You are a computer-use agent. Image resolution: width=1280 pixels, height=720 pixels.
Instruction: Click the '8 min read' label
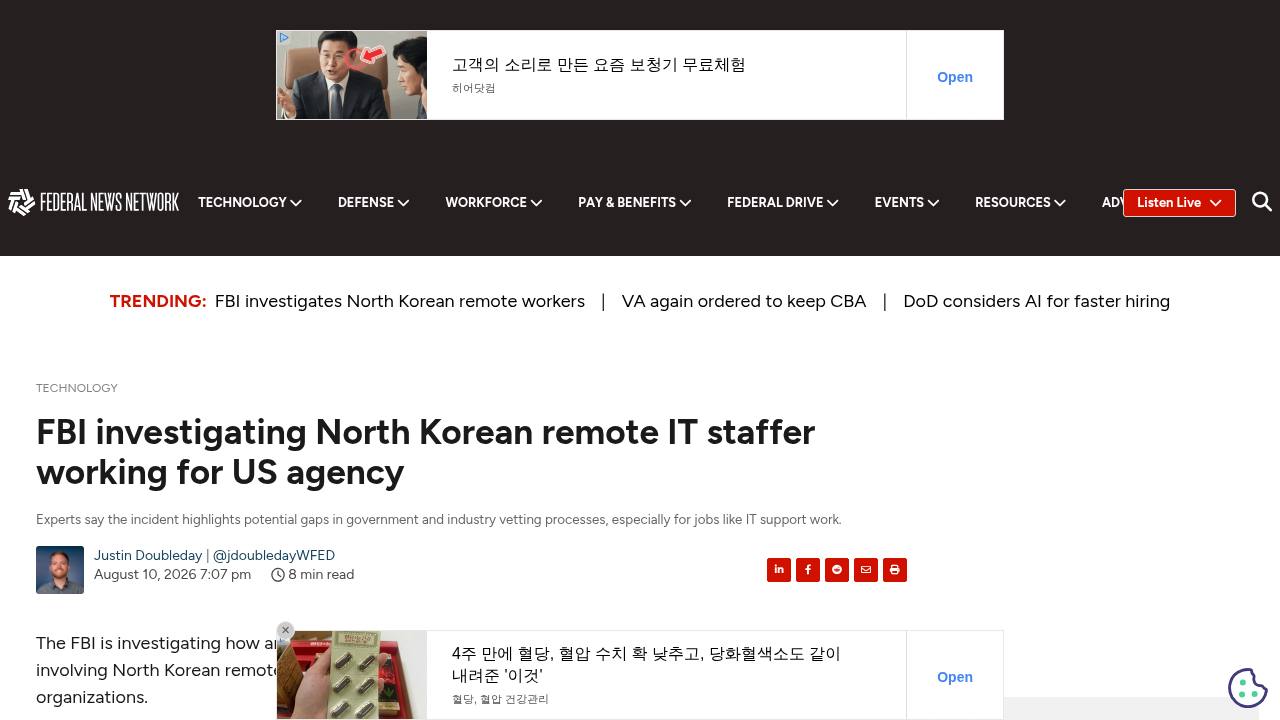[x=321, y=575]
